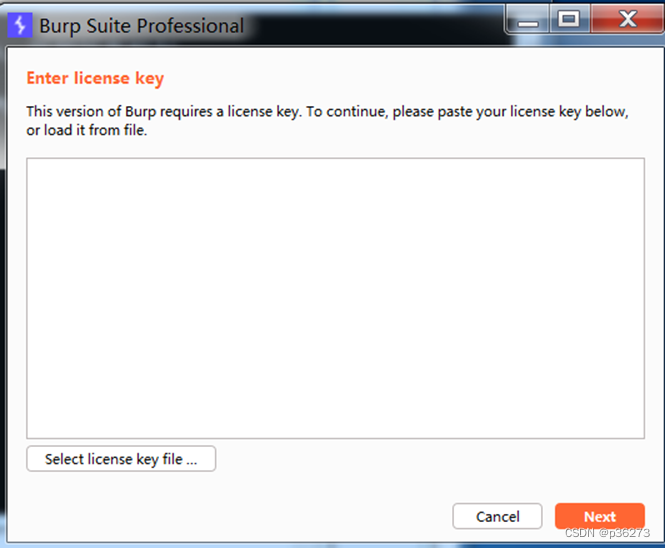Click the Enter license key heading
Viewport: 665px width, 548px height.
tap(95, 79)
